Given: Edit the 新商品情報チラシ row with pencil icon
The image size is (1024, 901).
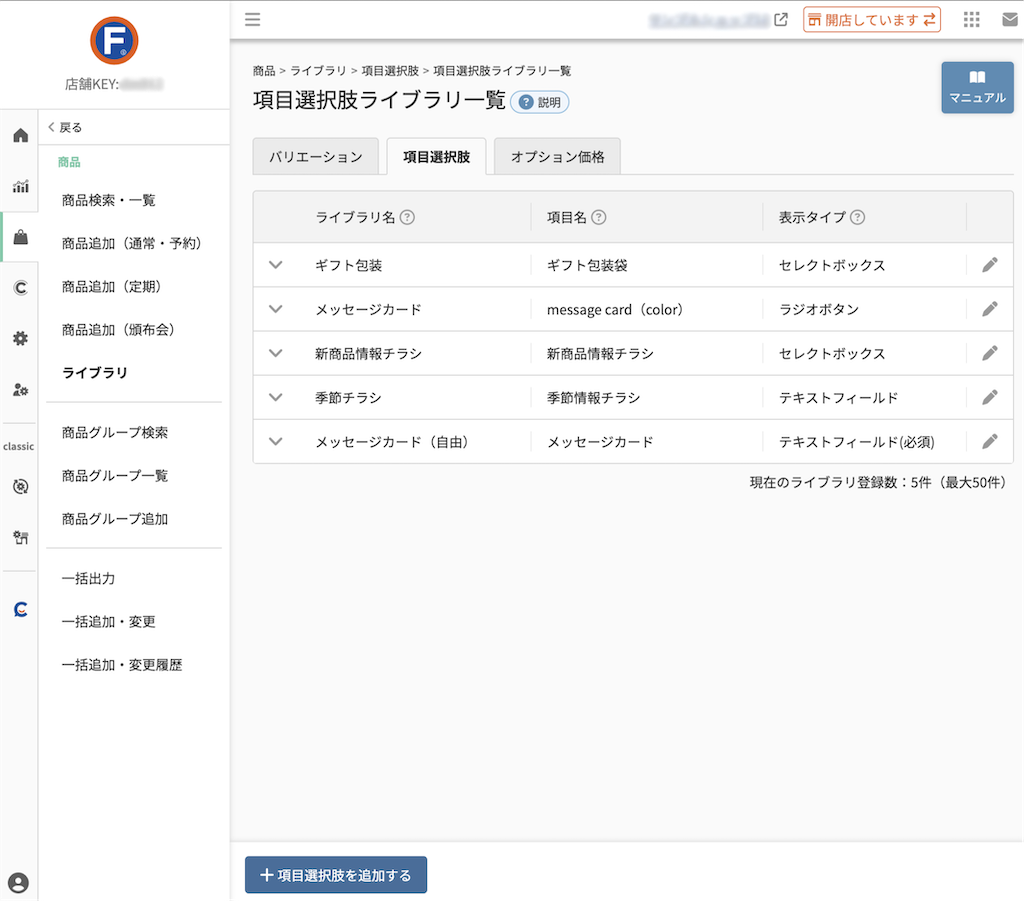Looking at the screenshot, I should point(989,353).
